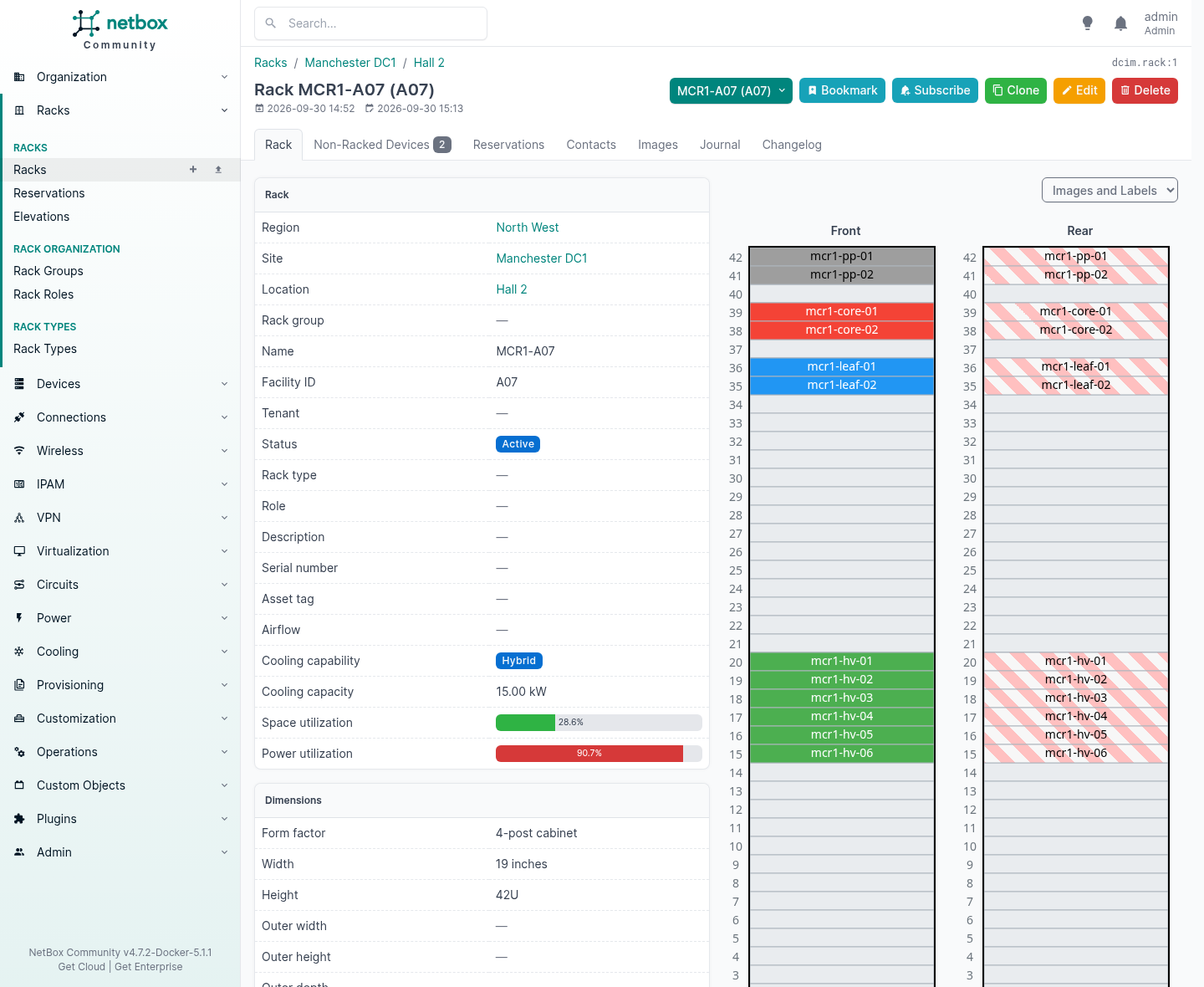Click the Space utilization progress bar
This screenshot has height=987, width=1204.
pos(599,723)
